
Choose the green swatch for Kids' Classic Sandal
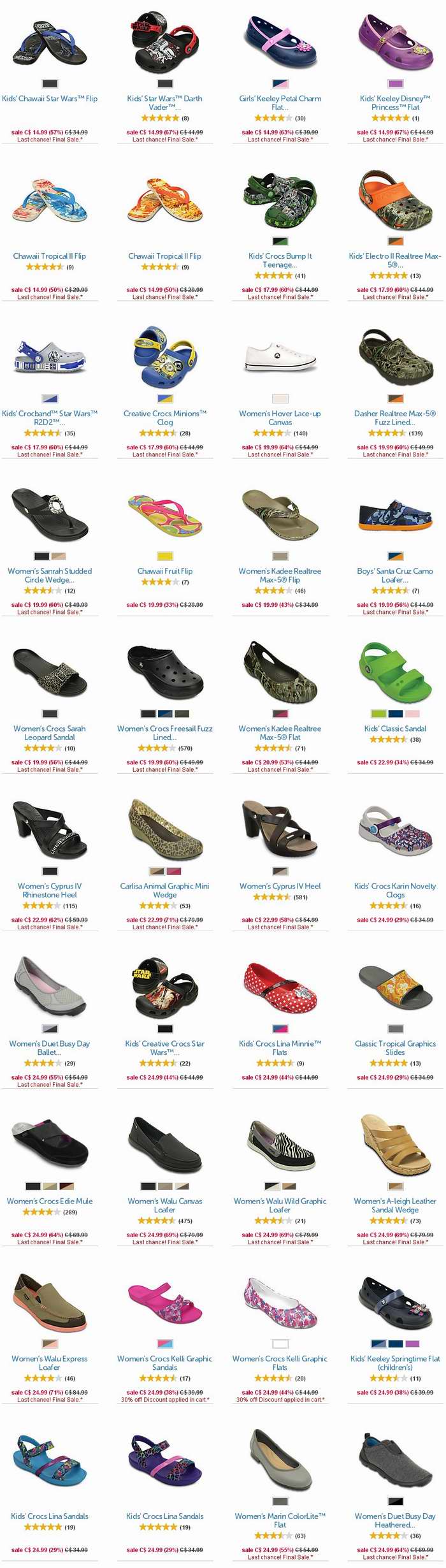pos(378,714)
